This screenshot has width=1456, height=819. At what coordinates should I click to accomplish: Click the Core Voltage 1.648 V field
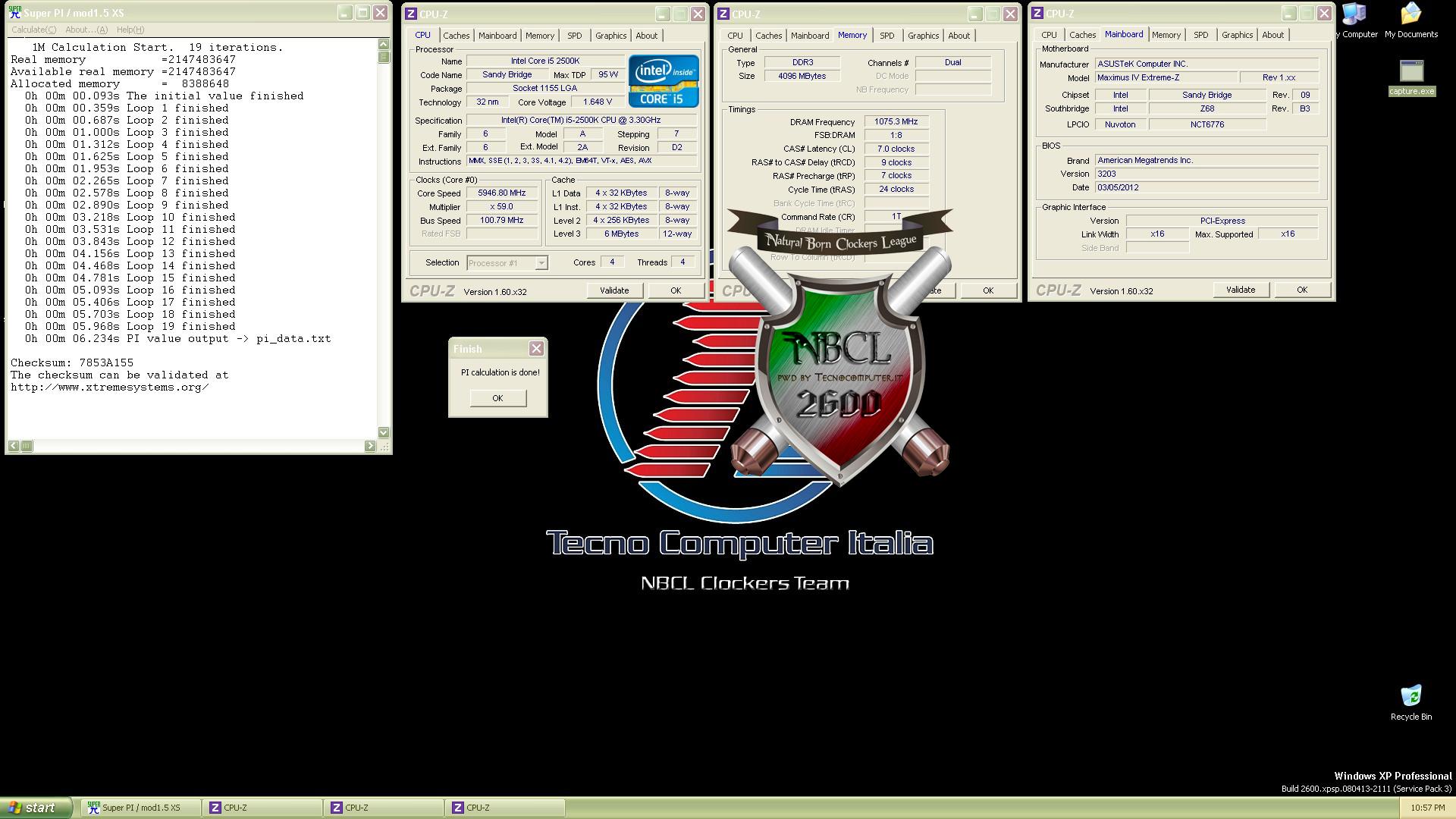point(597,102)
